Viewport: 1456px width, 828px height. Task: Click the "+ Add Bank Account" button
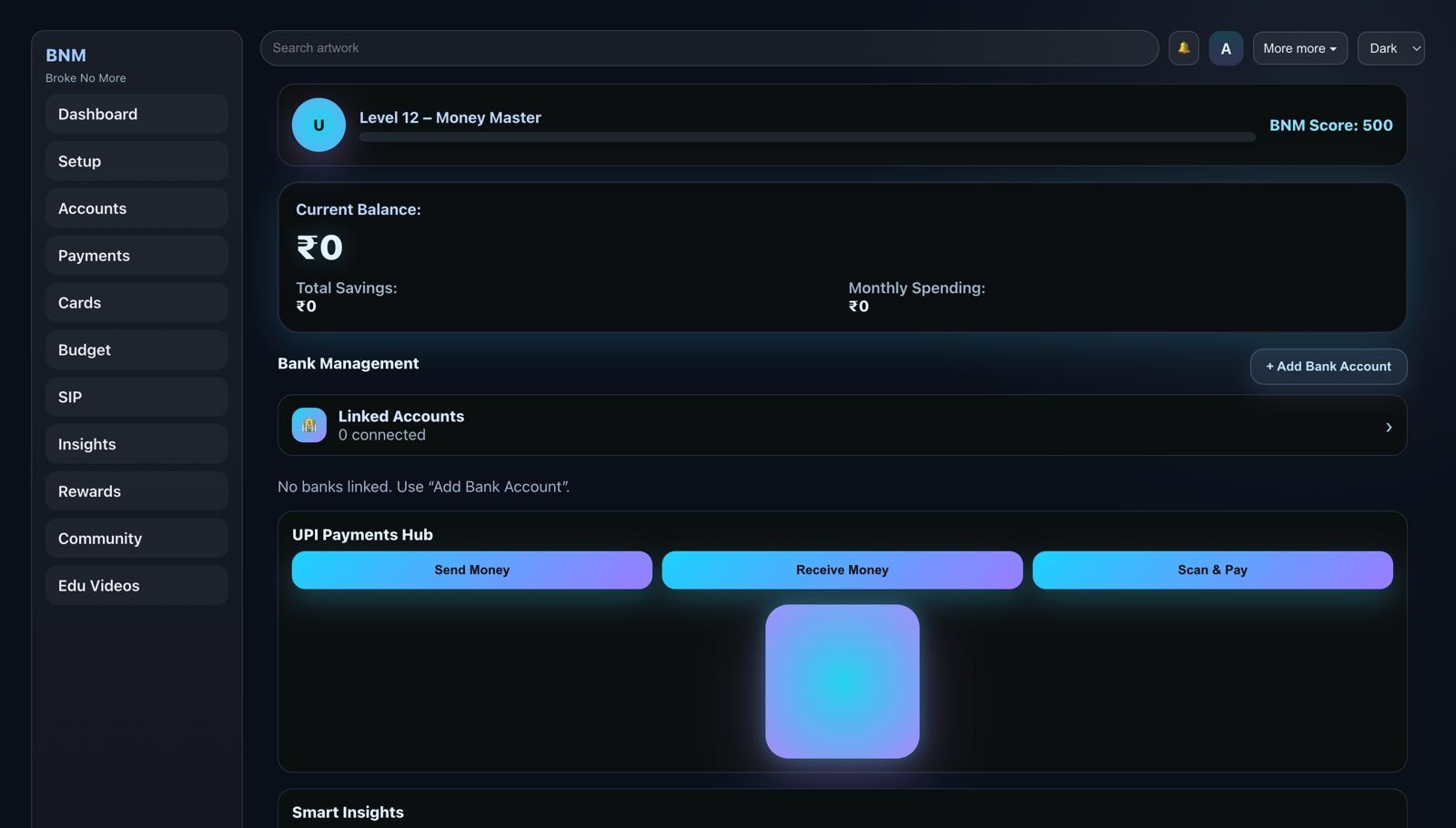click(1327, 366)
